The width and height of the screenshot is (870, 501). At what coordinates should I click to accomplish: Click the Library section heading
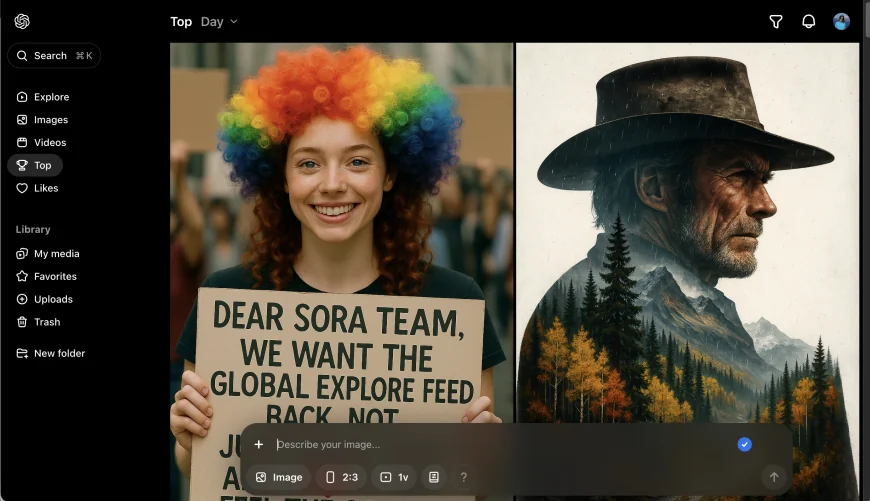tap(33, 229)
